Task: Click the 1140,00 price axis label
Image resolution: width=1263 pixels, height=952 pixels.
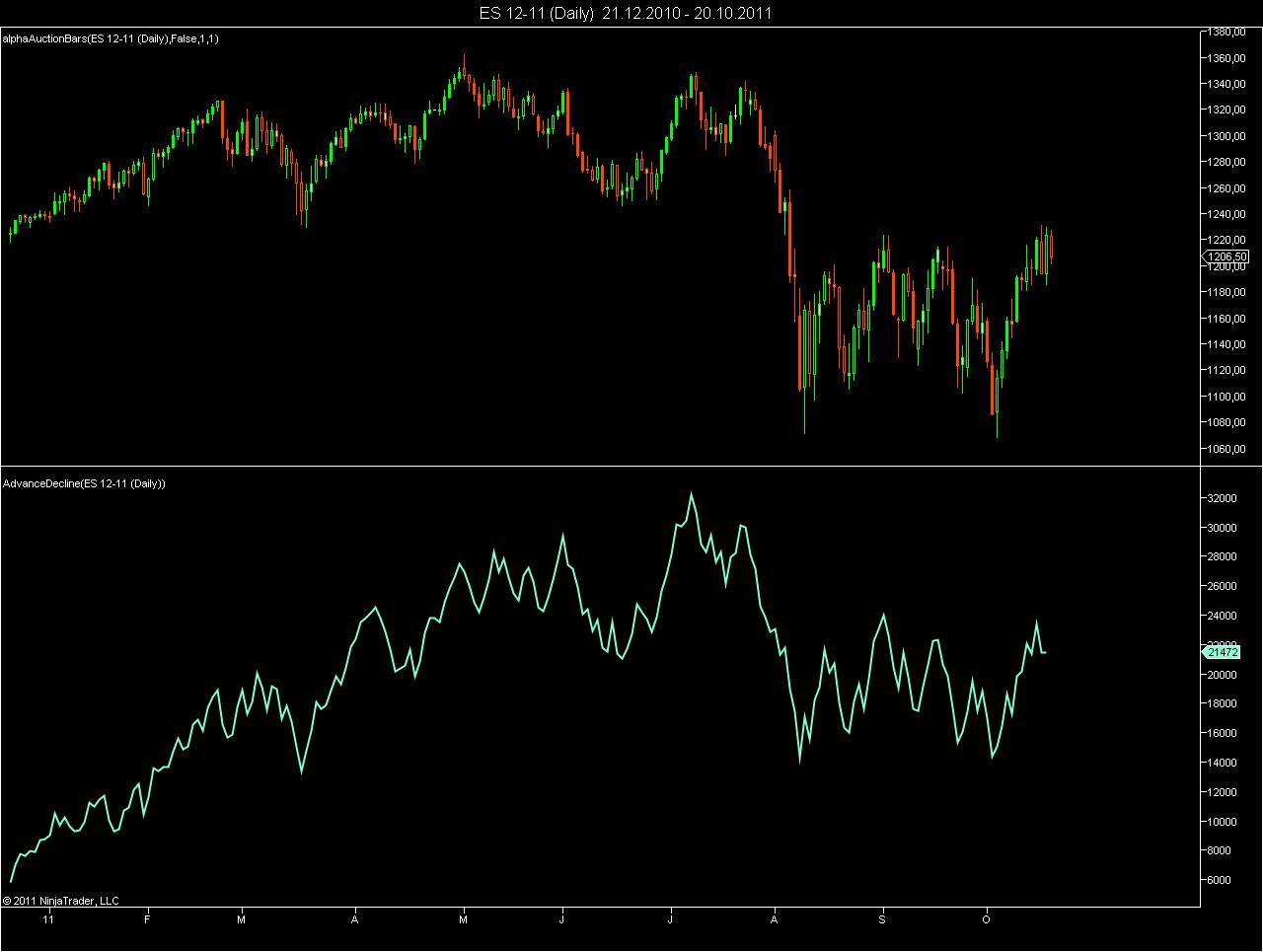Action: pos(1227,345)
